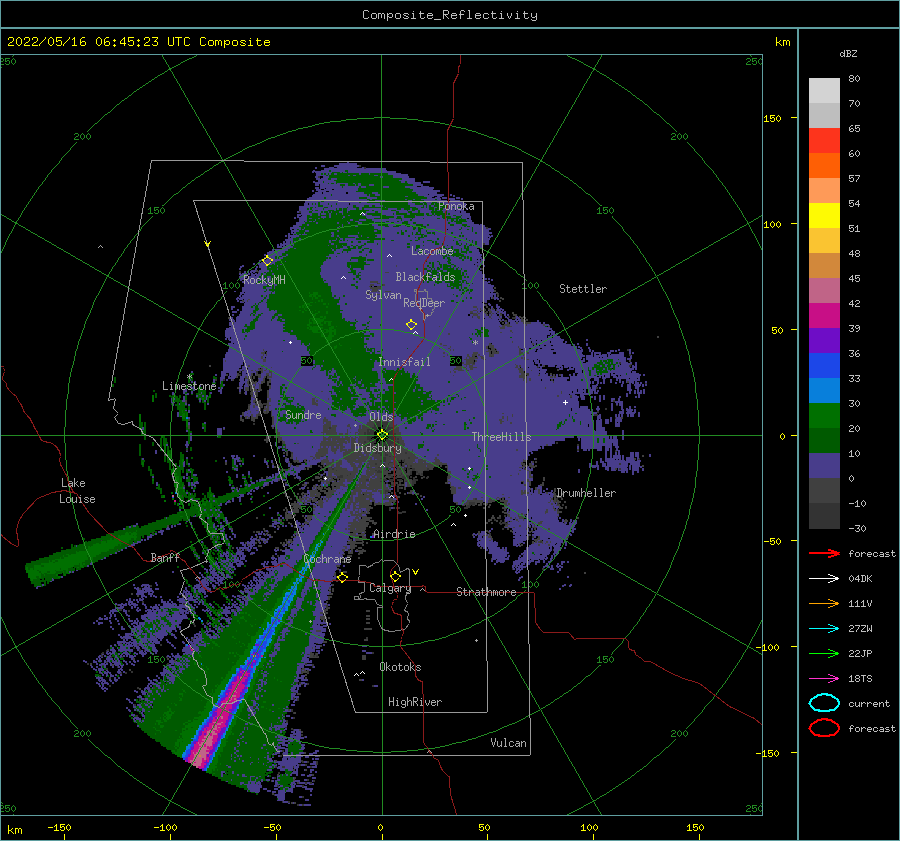900x841 pixels.
Task: Pick the purple-slate swatch between 10 and 0
Action: click(x=824, y=465)
